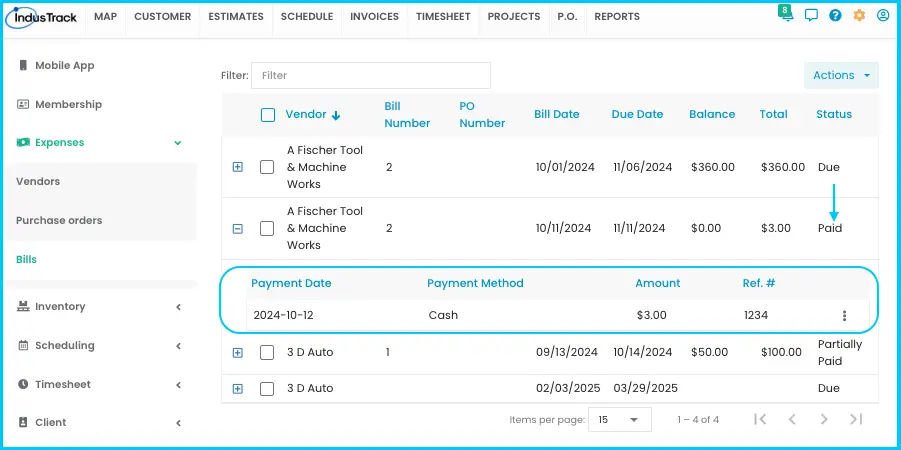Click the $360.00 balance cell
The height and width of the screenshot is (450, 901).
tap(713, 167)
